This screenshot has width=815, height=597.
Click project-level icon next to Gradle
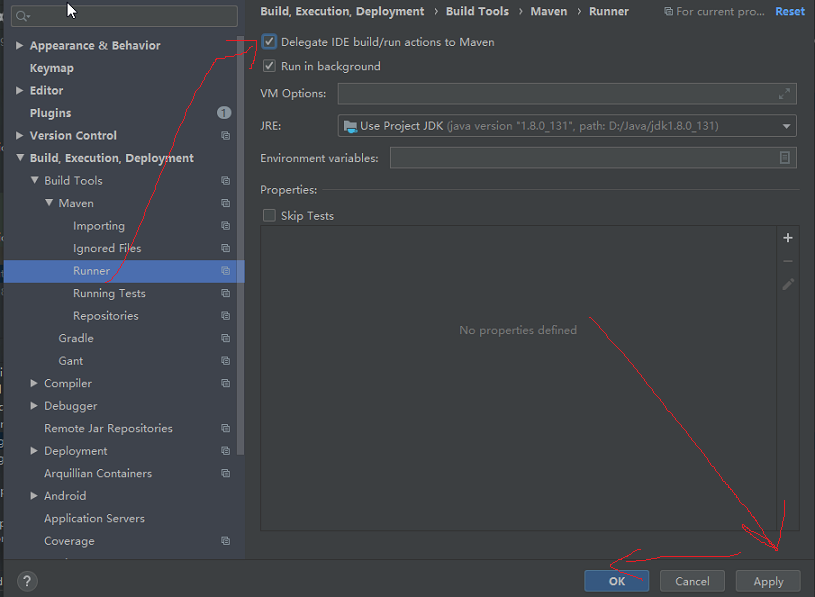[226, 338]
